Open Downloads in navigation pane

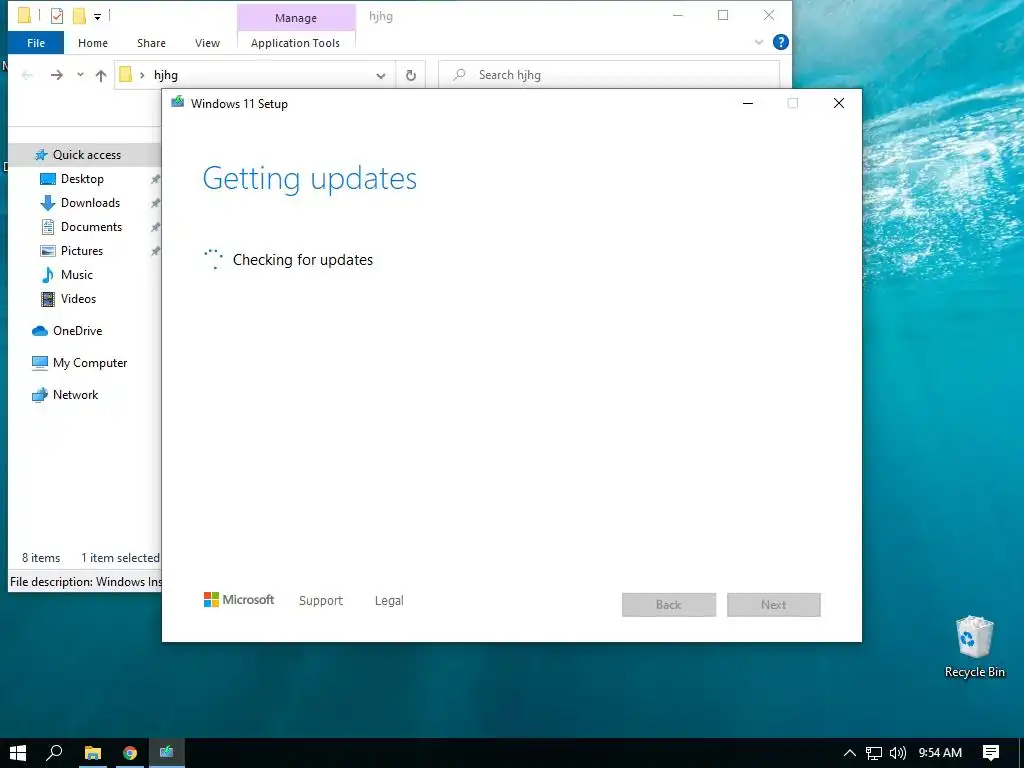pos(90,203)
